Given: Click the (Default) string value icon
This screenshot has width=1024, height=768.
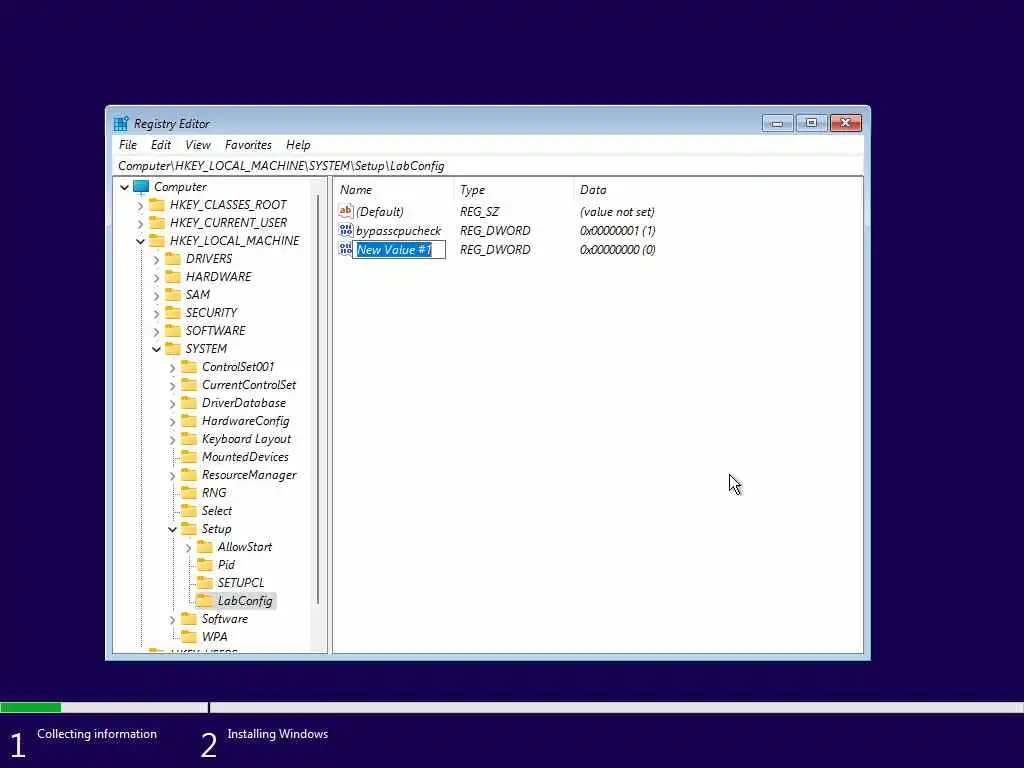Looking at the screenshot, I should [x=345, y=211].
